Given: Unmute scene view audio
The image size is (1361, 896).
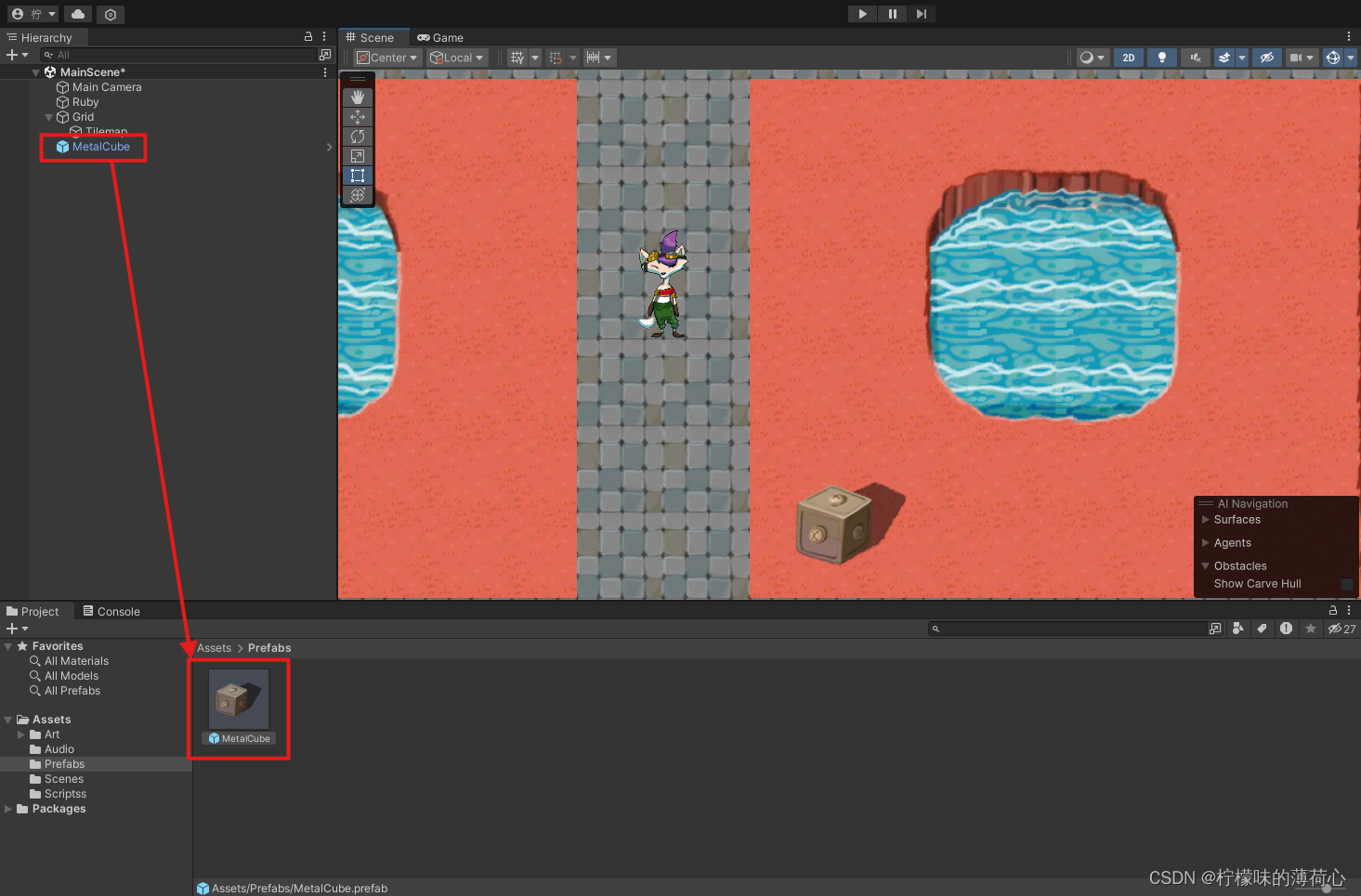Looking at the screenshot, I should (1195, 57).
